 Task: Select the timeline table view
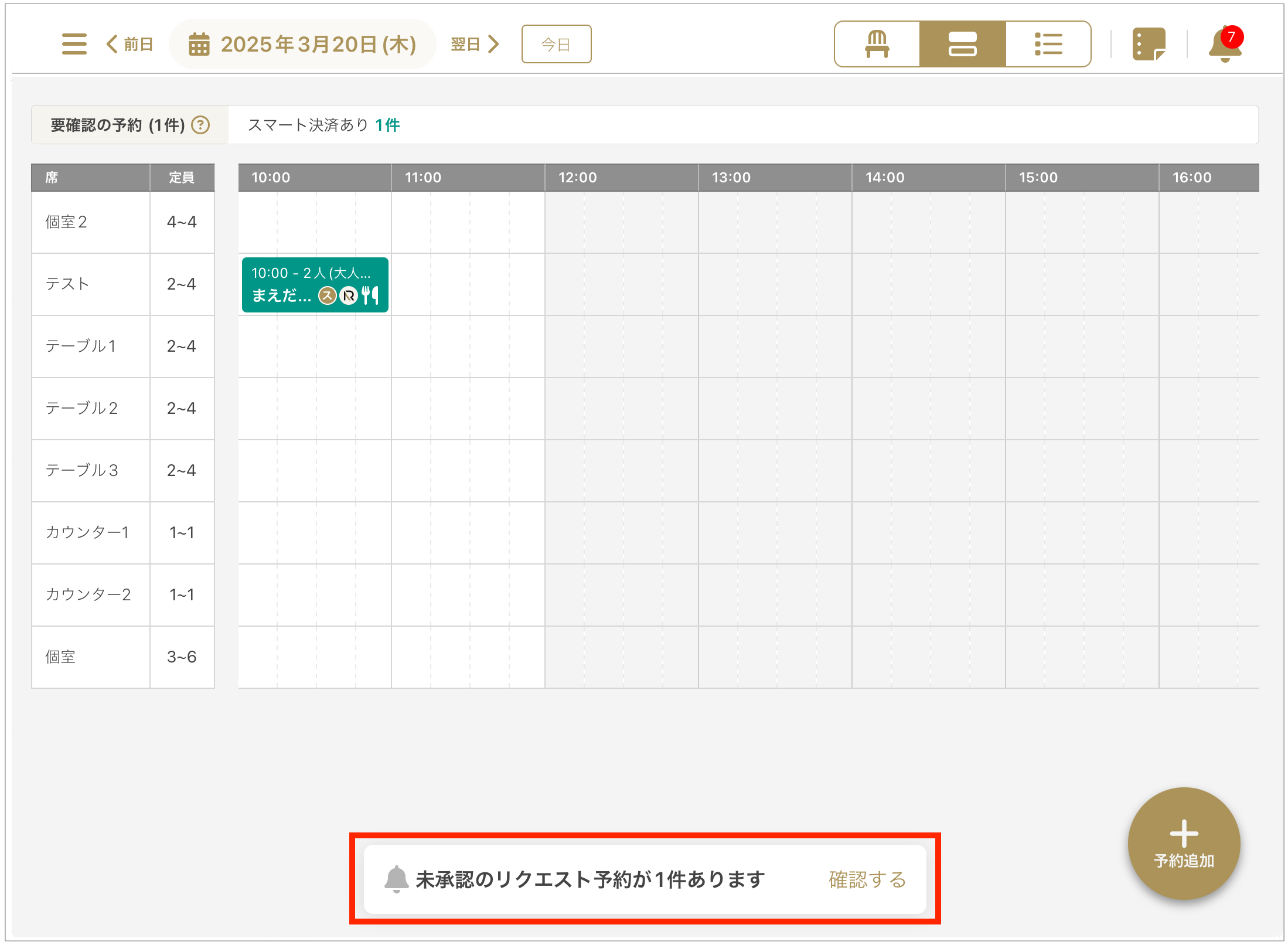click(x=962, y=44)
